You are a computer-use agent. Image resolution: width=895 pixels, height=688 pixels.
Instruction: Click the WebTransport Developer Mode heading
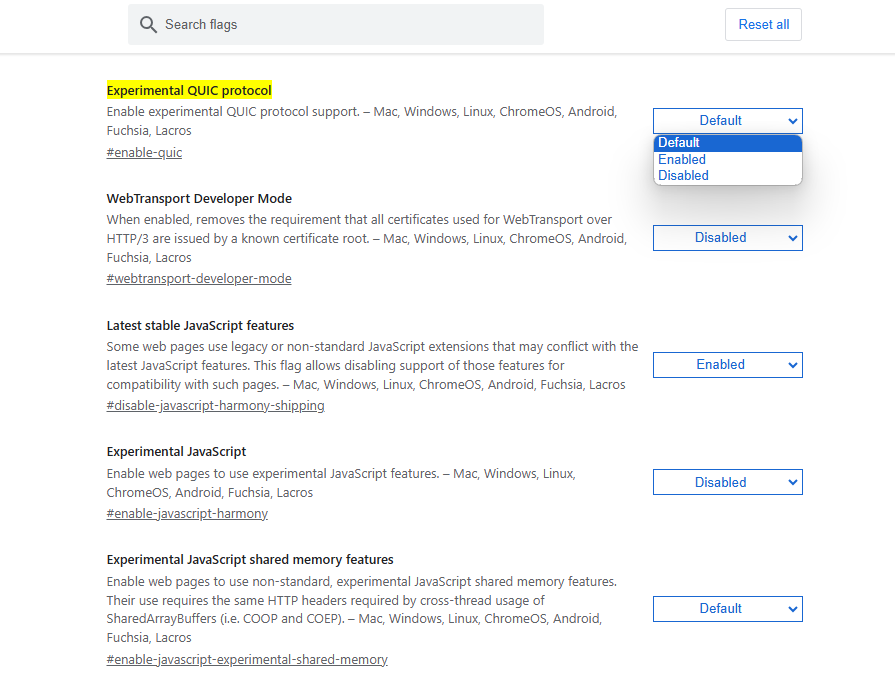(199, 199)
